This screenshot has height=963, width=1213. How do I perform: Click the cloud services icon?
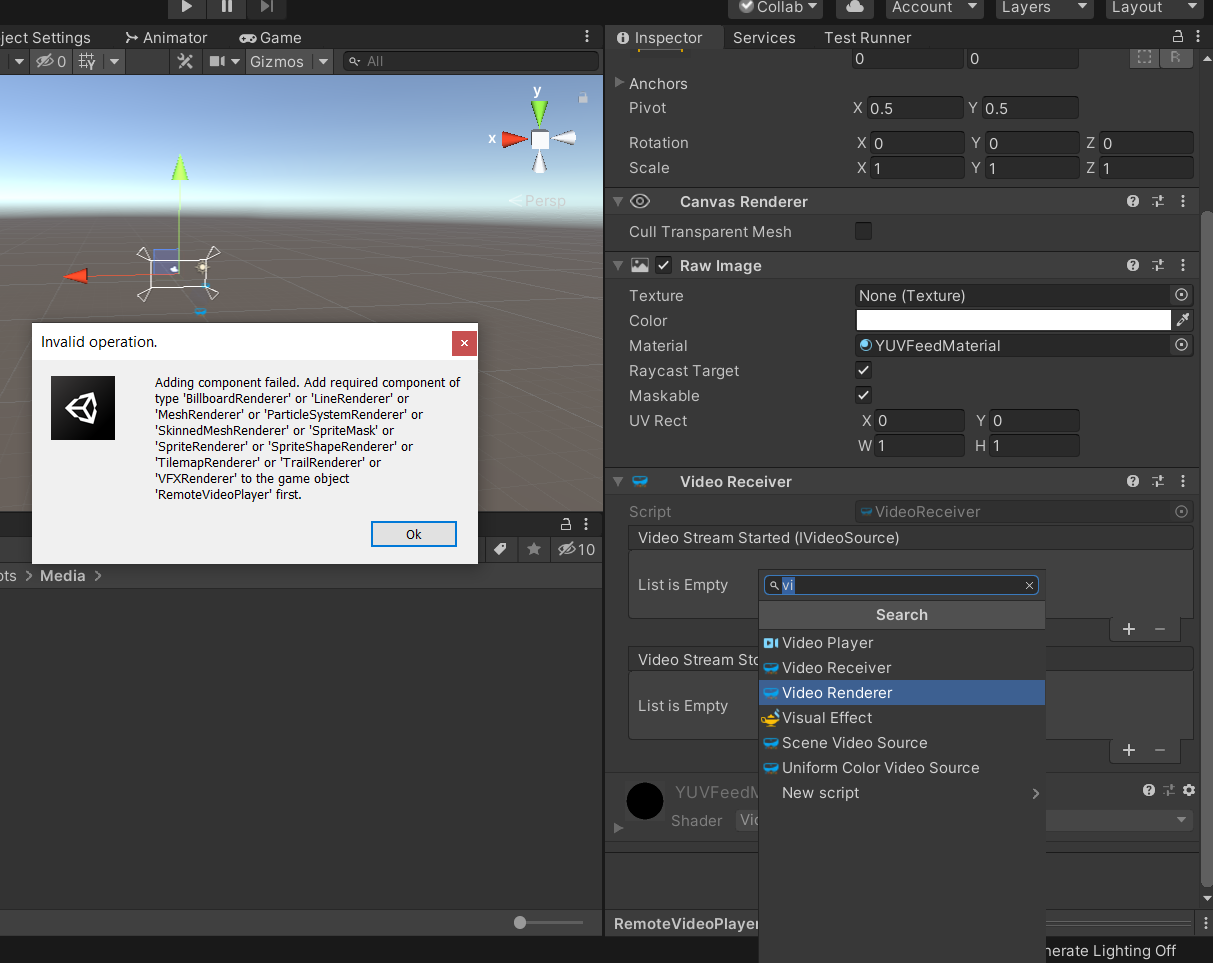[x=854, y=7]
